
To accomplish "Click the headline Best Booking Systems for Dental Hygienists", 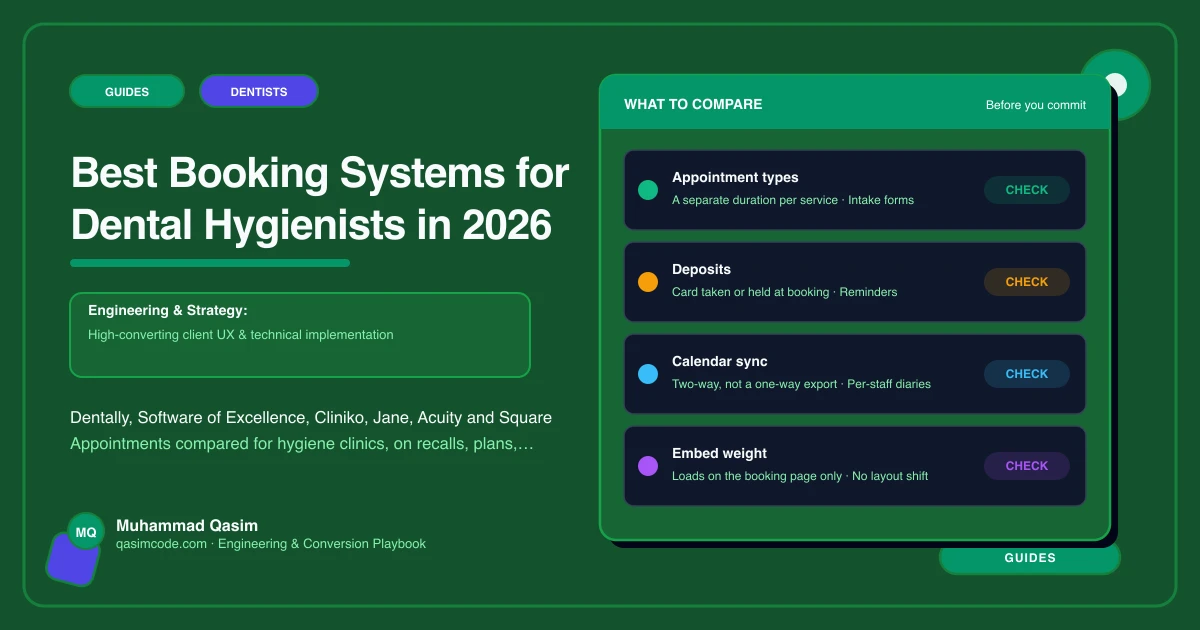I will pos(320,199).
